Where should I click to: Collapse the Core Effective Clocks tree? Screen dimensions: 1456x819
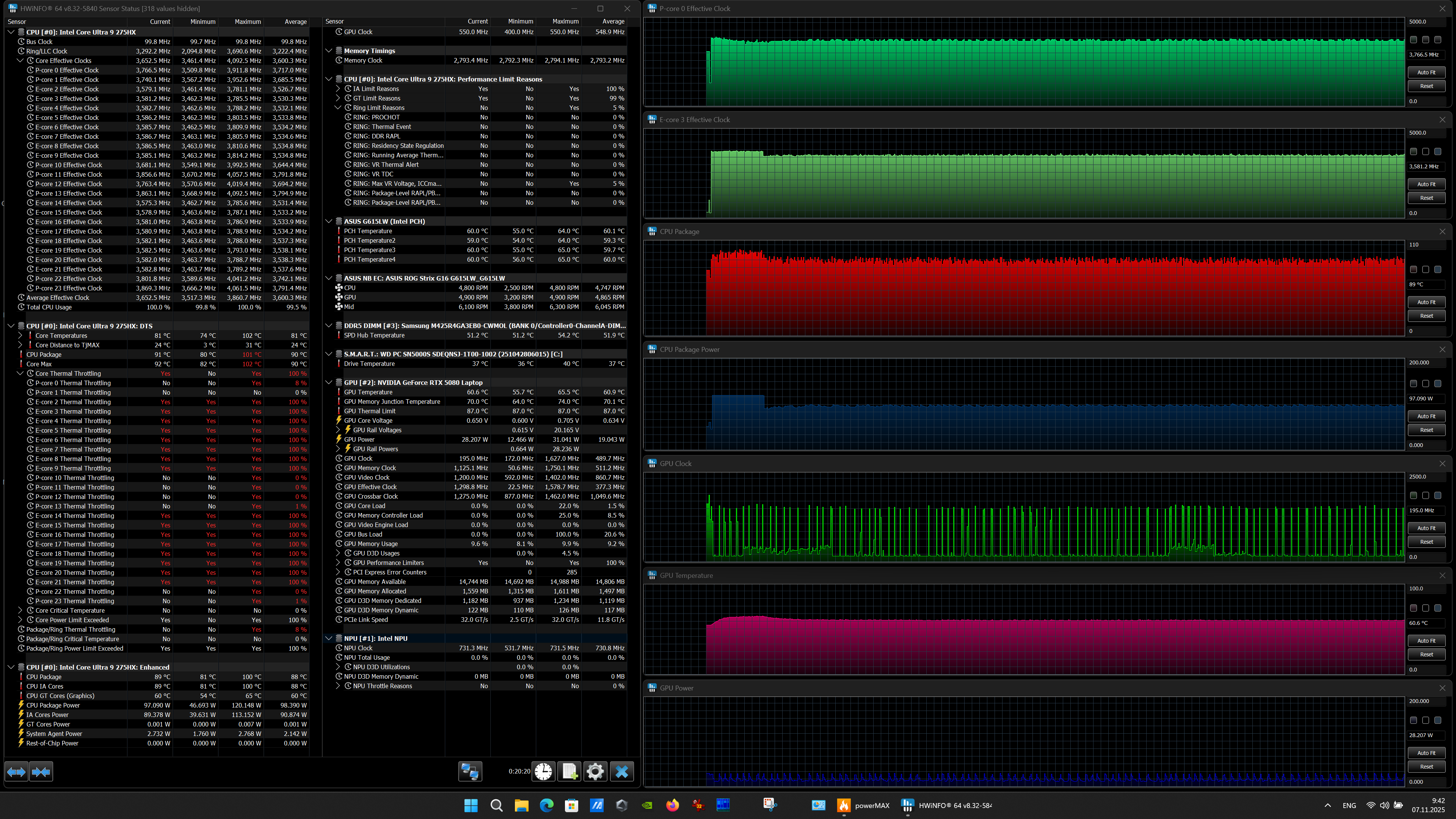20,61
